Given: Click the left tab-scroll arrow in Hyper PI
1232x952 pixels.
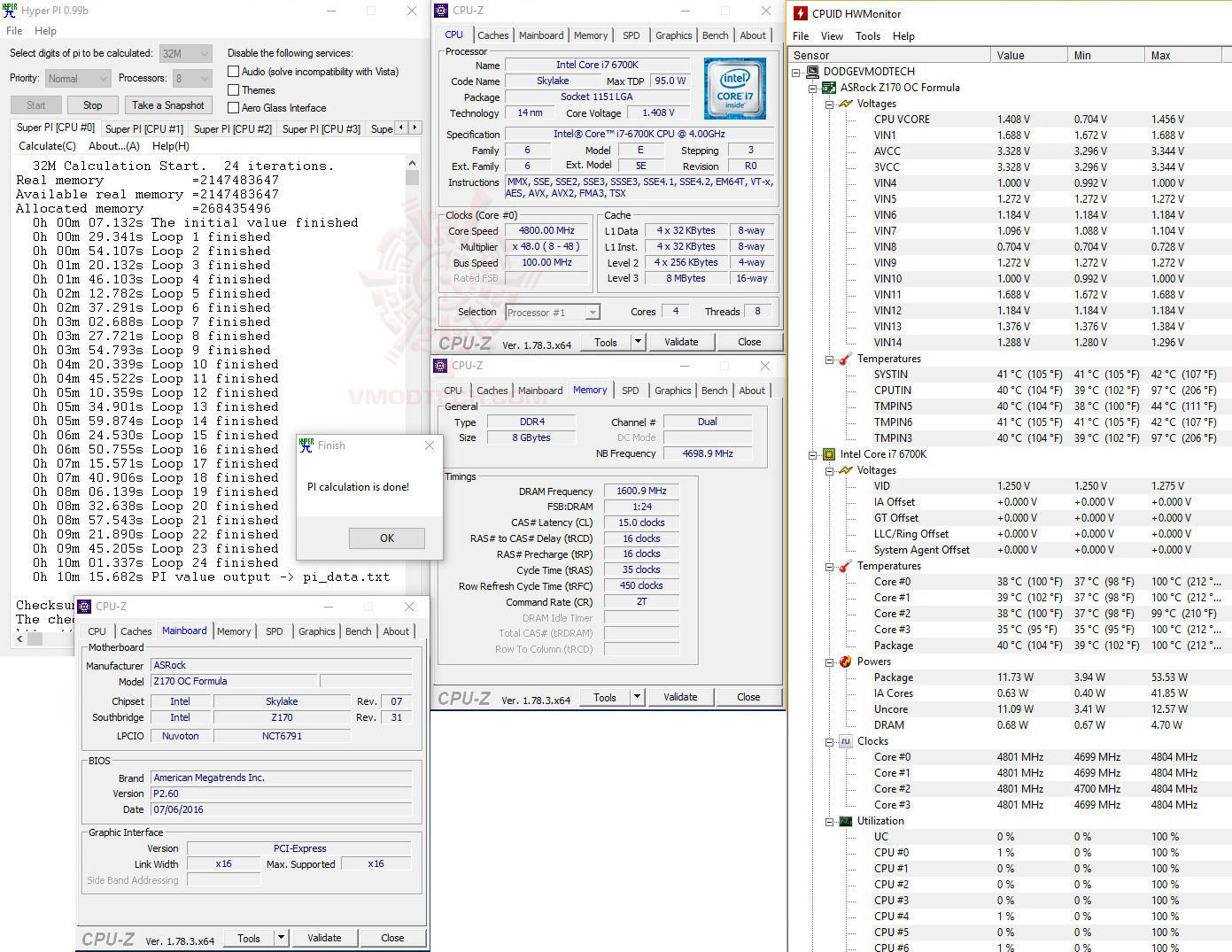Looking at the screenshot, I should (x=401, y=128).
